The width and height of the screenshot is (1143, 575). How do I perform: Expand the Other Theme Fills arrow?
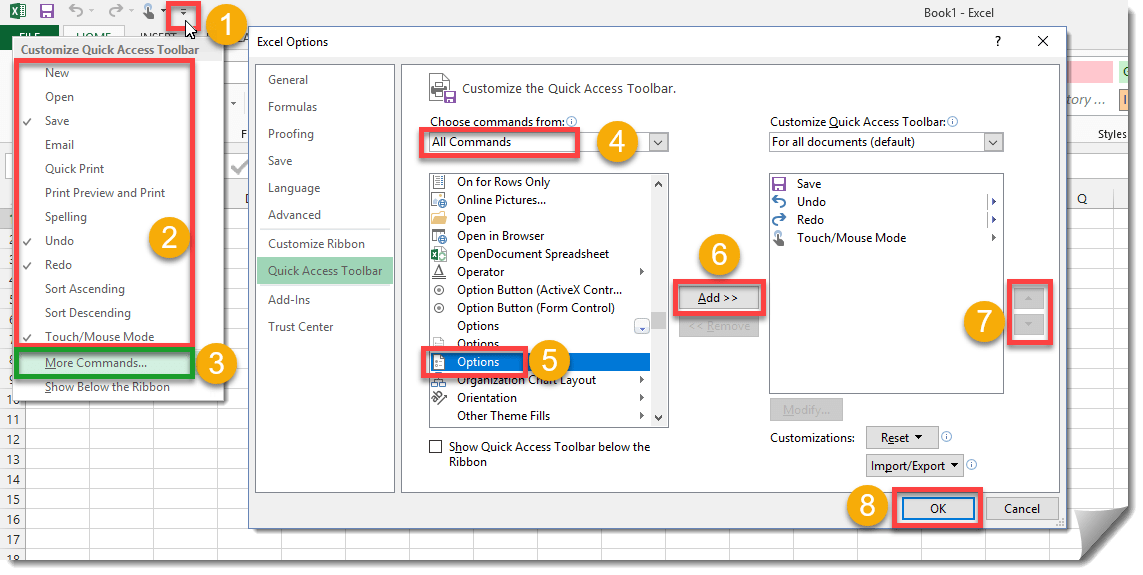click(641, 416)
